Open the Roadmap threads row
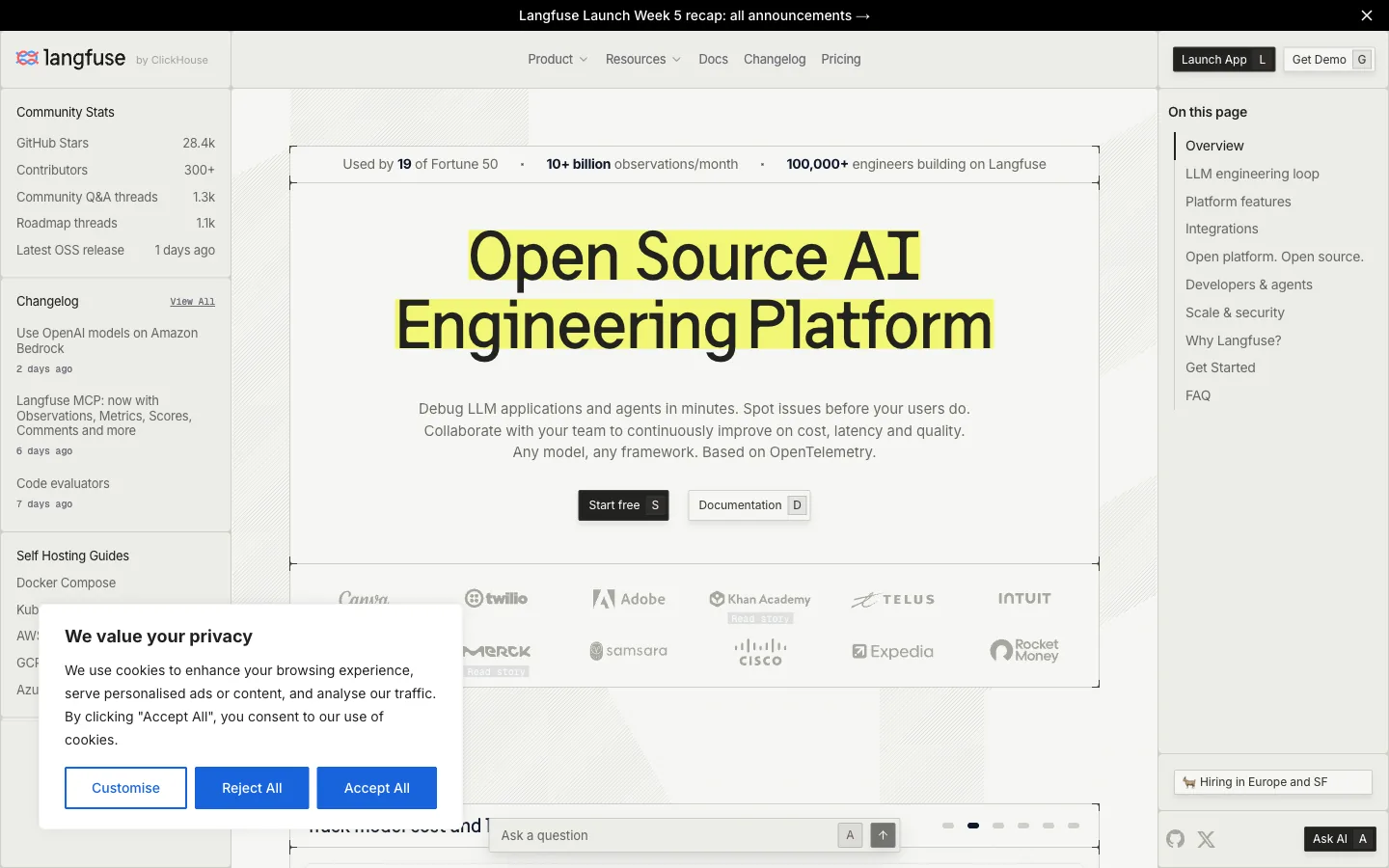Image resolution: width=1389 pixels, height=868 pixels. tap(116, 223)
